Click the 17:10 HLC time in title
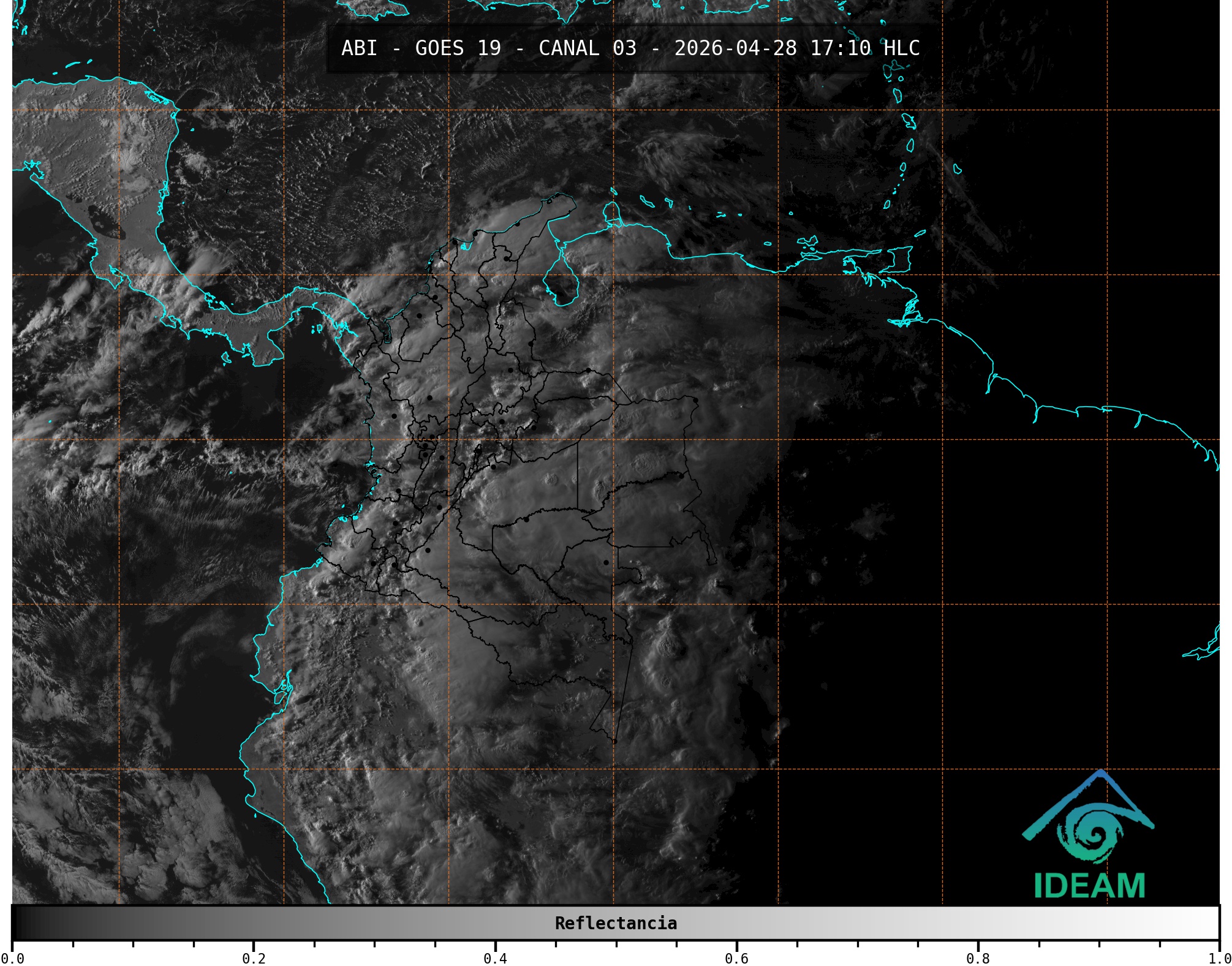This screenshot has width=1232, height=966. pos(864,48)
